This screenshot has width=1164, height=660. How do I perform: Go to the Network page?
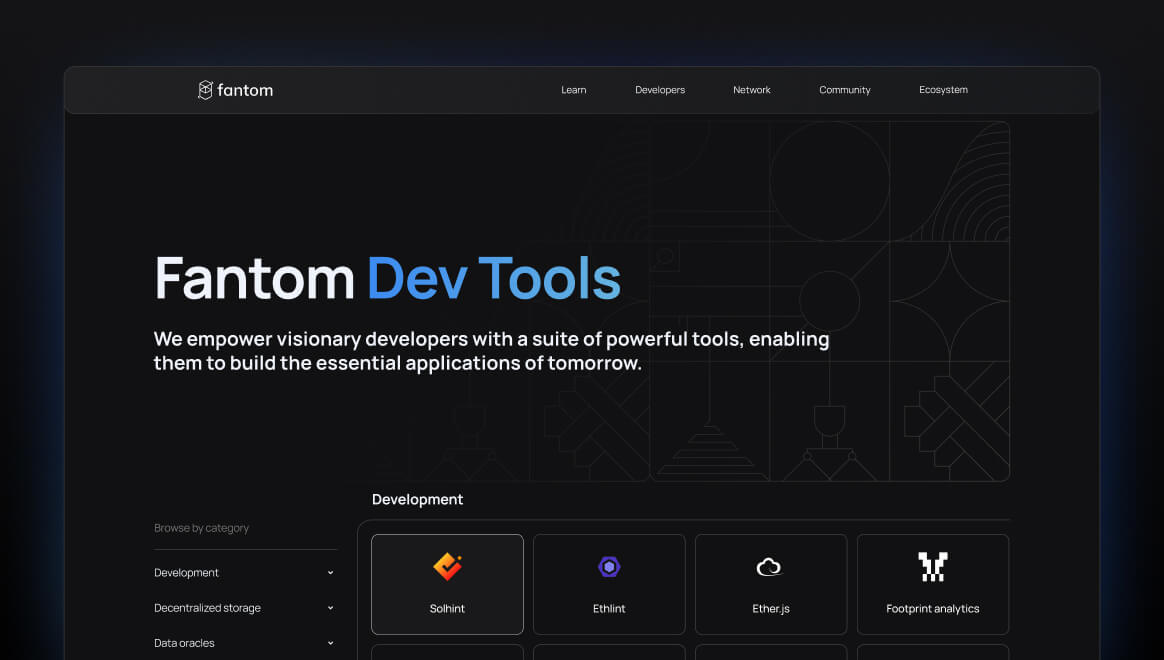coord(751,89)
